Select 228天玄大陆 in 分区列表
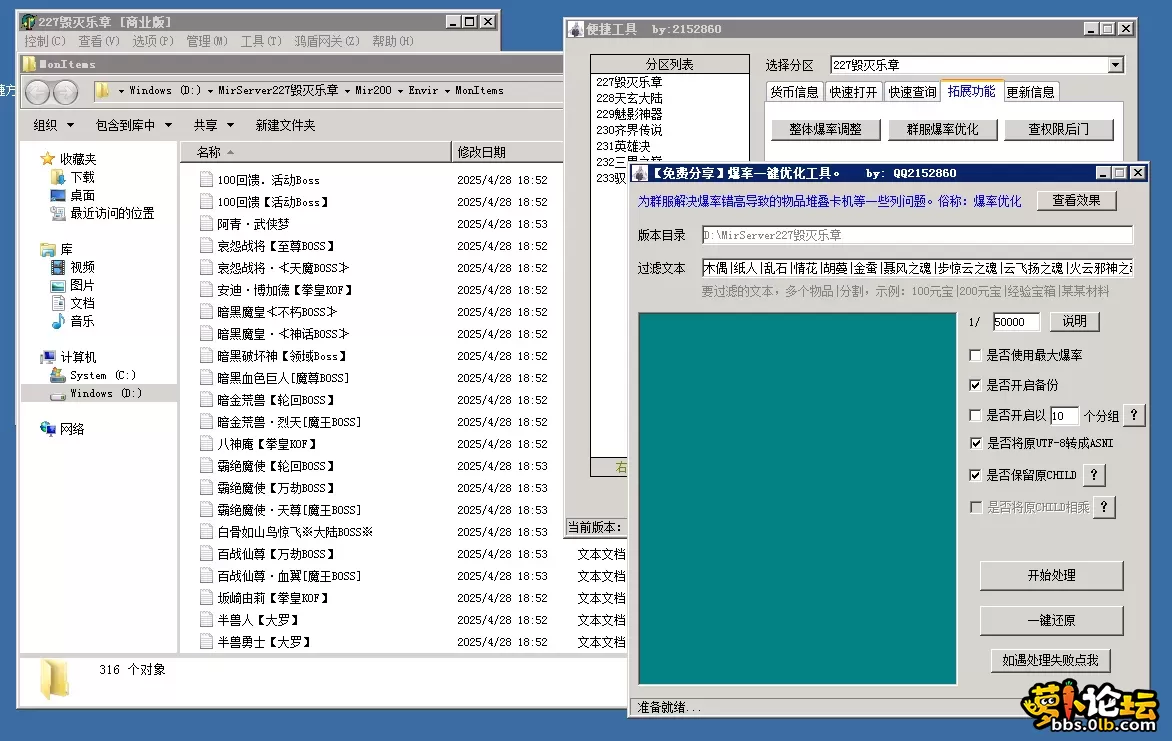The width and height of the screenshot is (1172, 741). pyautogui.click(x=629, y=98)
